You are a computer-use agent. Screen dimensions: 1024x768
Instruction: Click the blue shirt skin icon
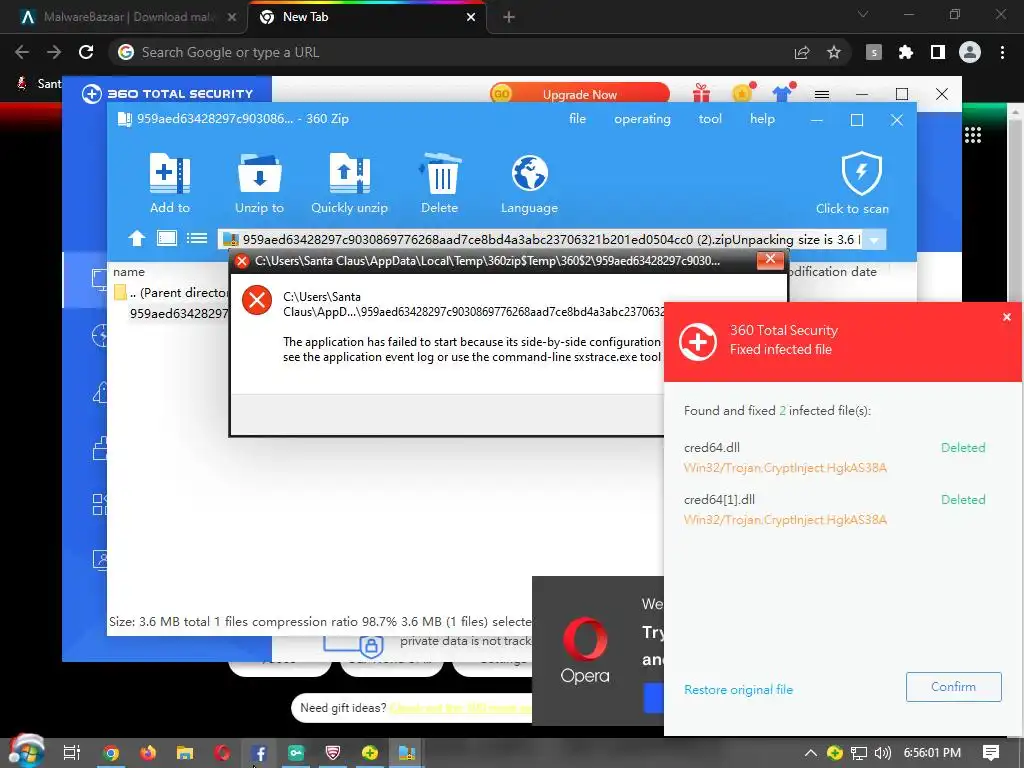click(x=782, y=93)
